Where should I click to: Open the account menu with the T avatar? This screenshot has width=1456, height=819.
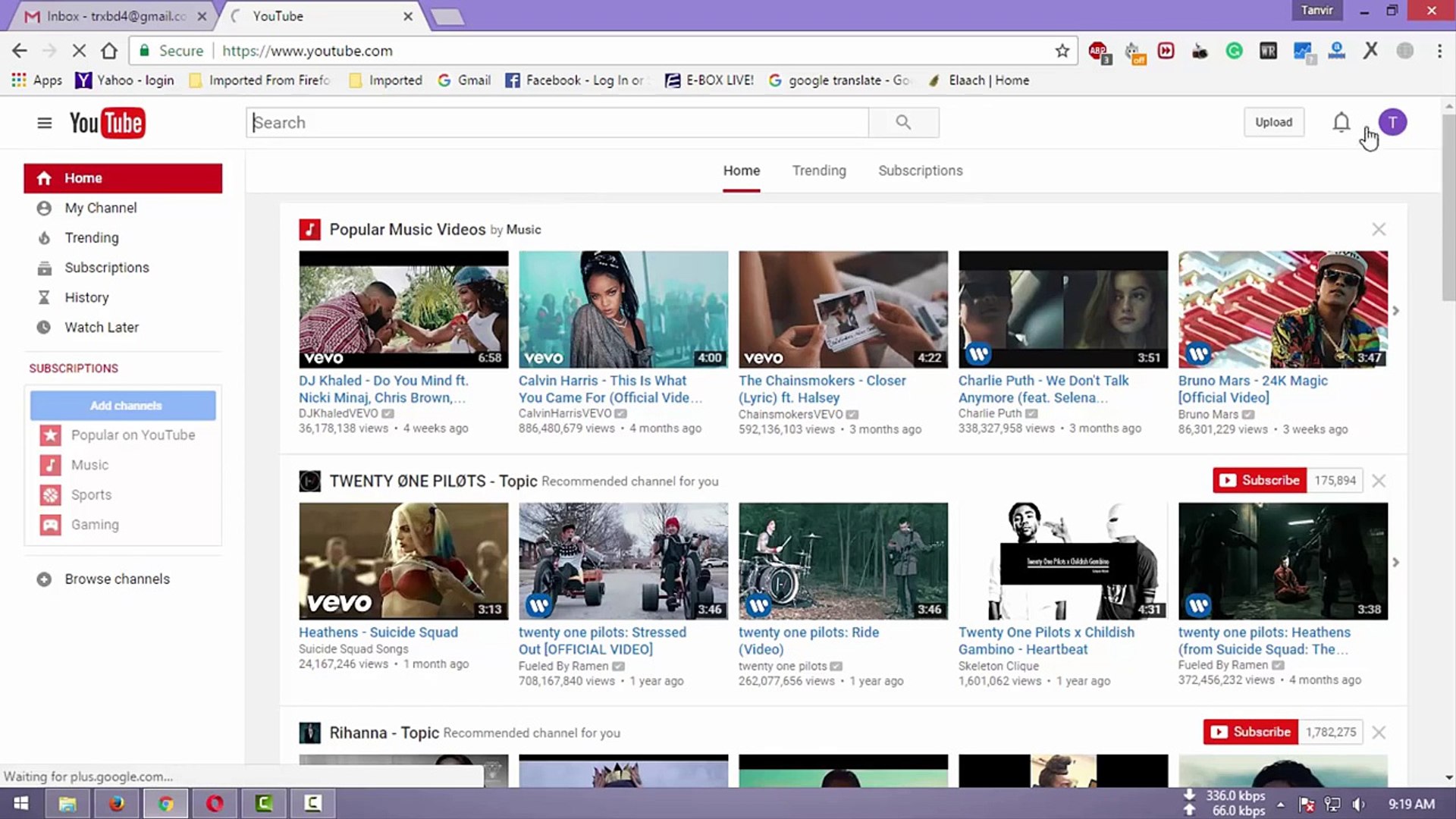point(1392,121)
